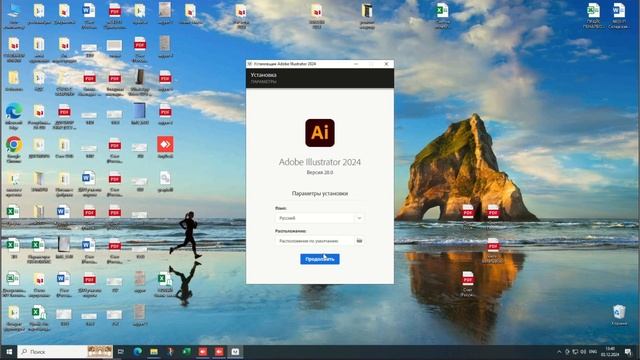Open the green Excel icon on the taskbar
This screenshot has height=360, width=640.
coord(187,351)
